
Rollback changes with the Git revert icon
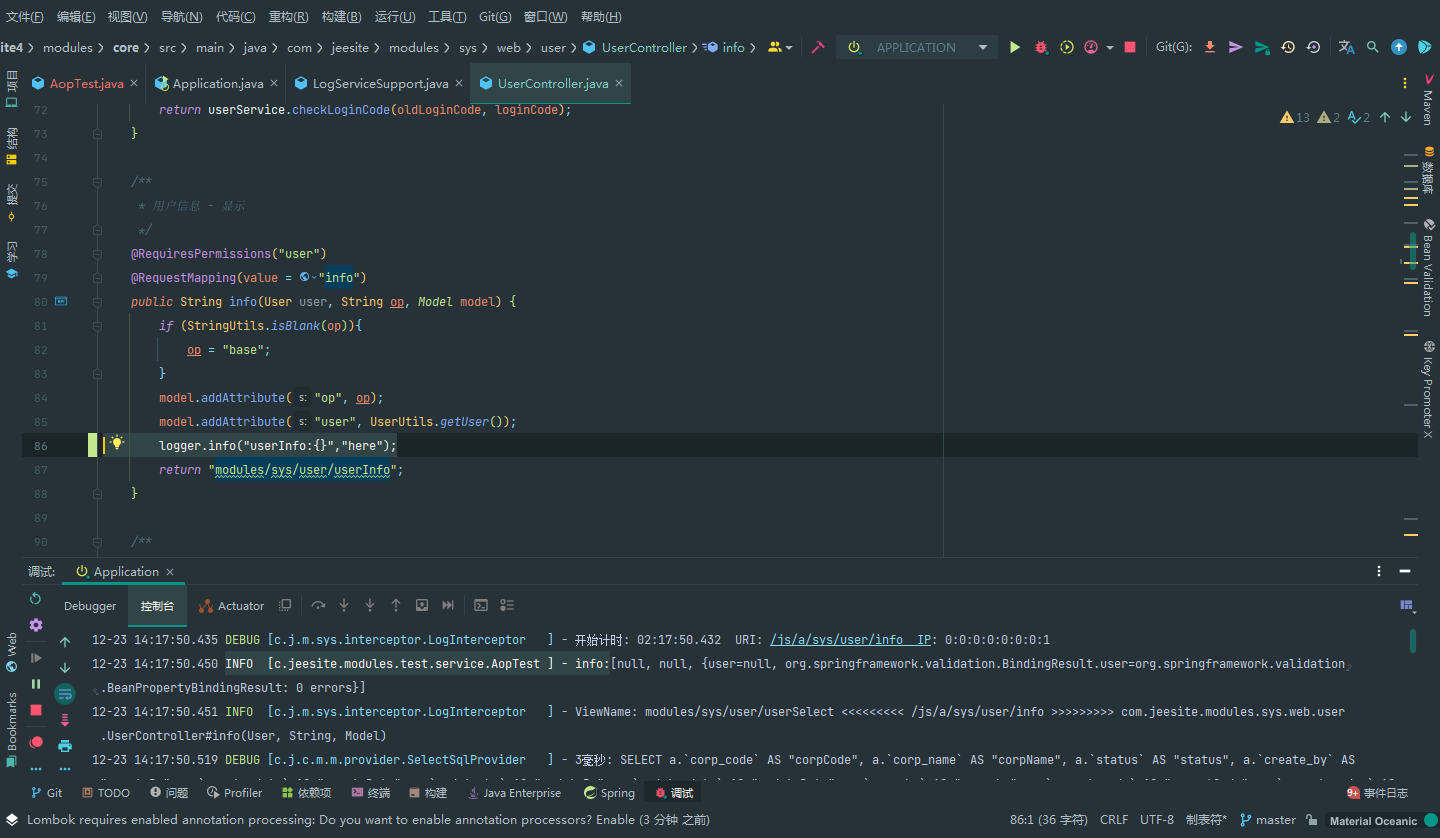pyautogui.click(x=1313, y=47)
